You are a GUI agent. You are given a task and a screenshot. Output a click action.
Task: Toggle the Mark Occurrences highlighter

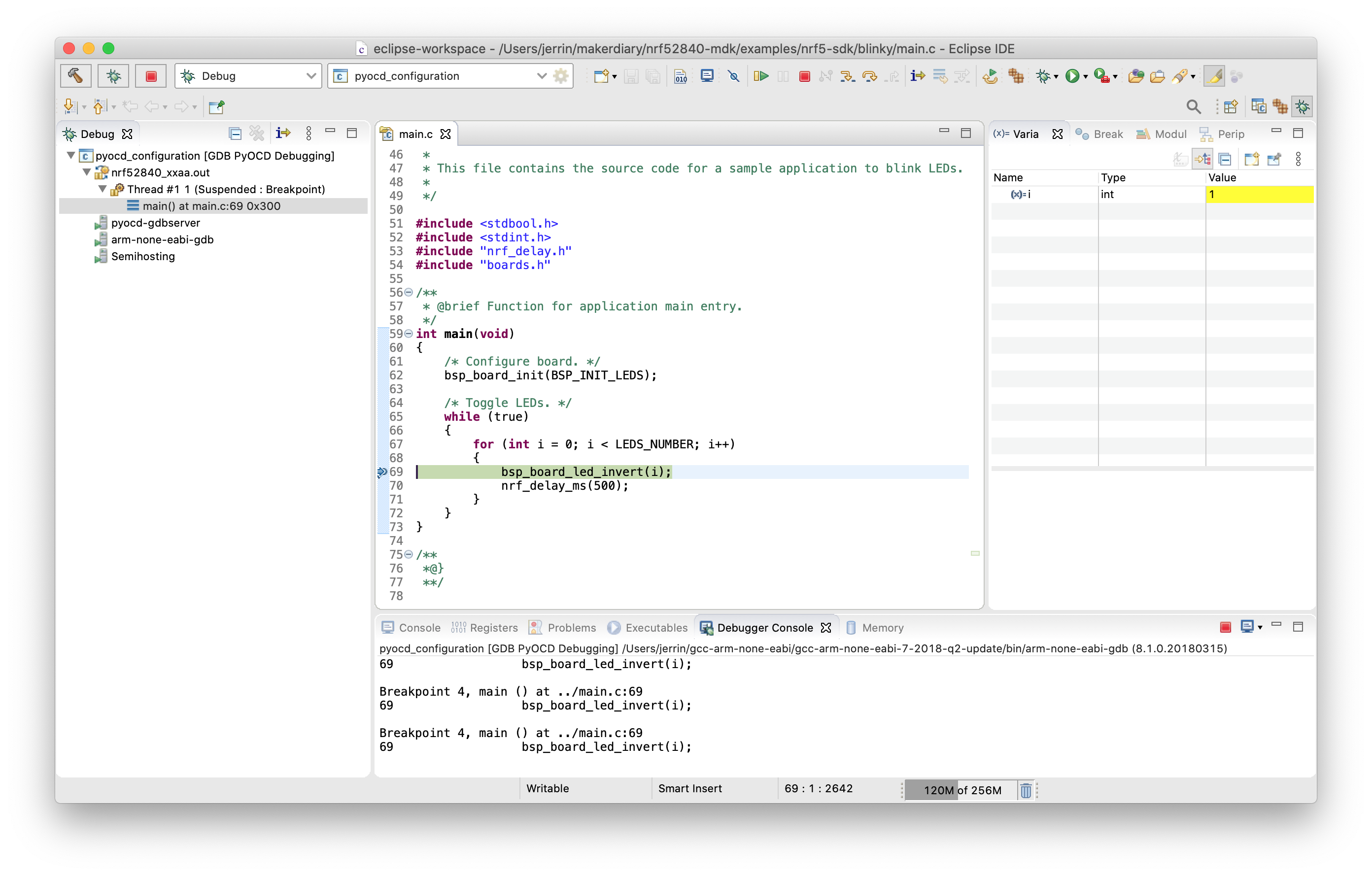tap(1214, 76)
